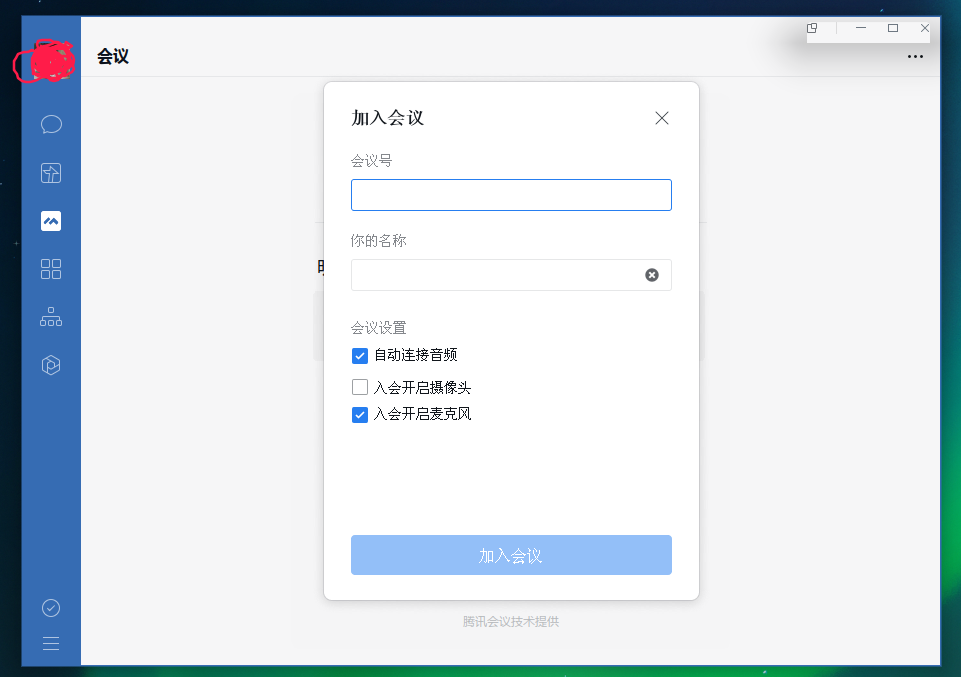Viewport: 961px width, 677px height.
Task: Click inside the 会议号 input field
Action: [511, 194]
